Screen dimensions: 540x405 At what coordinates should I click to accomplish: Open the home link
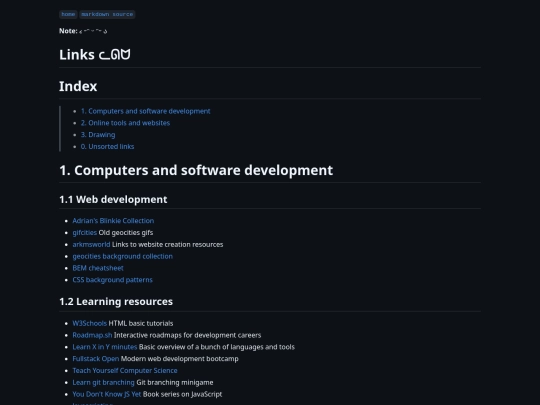[x=68, y=14]
